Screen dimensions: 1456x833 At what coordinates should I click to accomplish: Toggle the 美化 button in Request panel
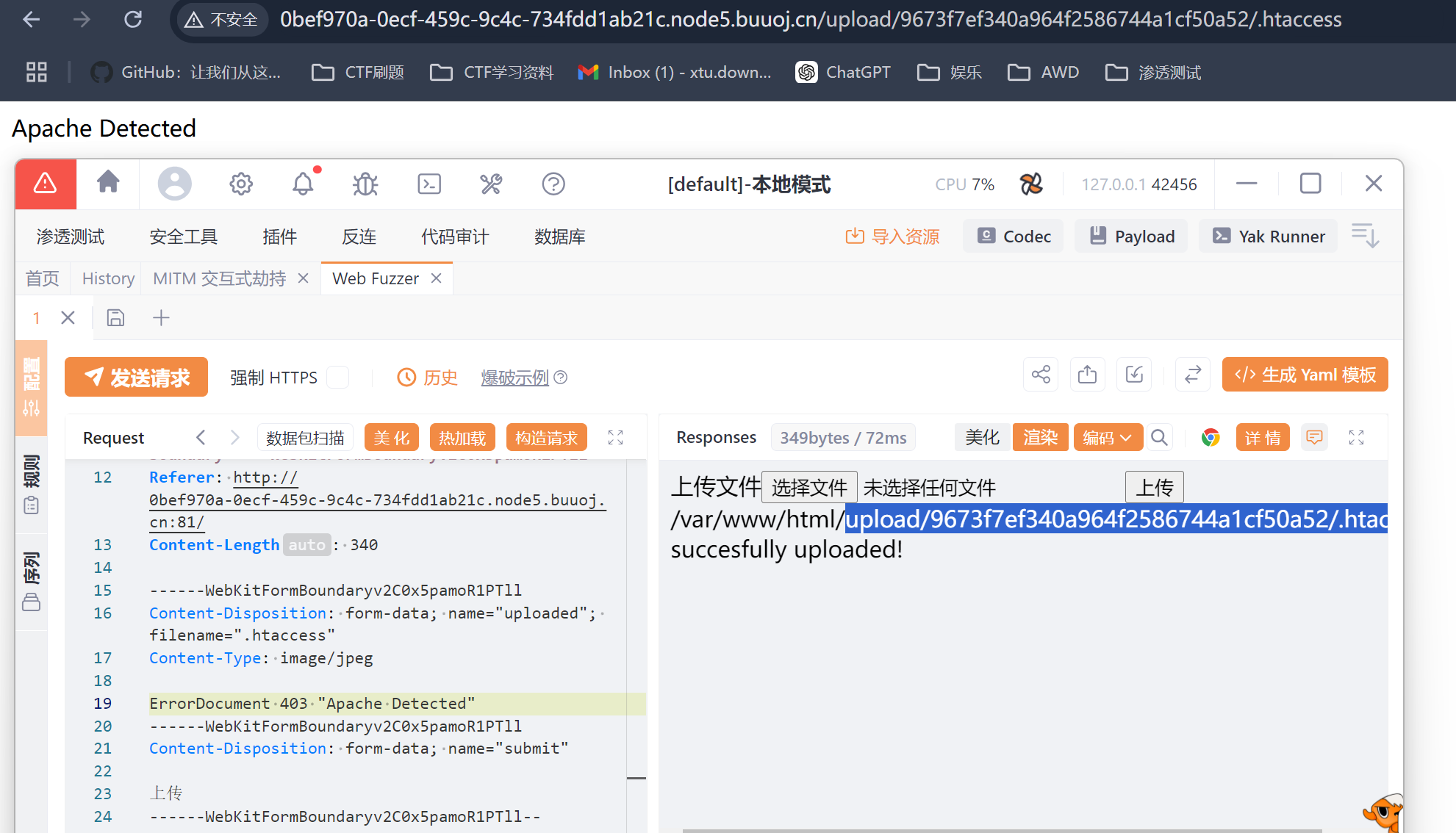pos(391,439)
